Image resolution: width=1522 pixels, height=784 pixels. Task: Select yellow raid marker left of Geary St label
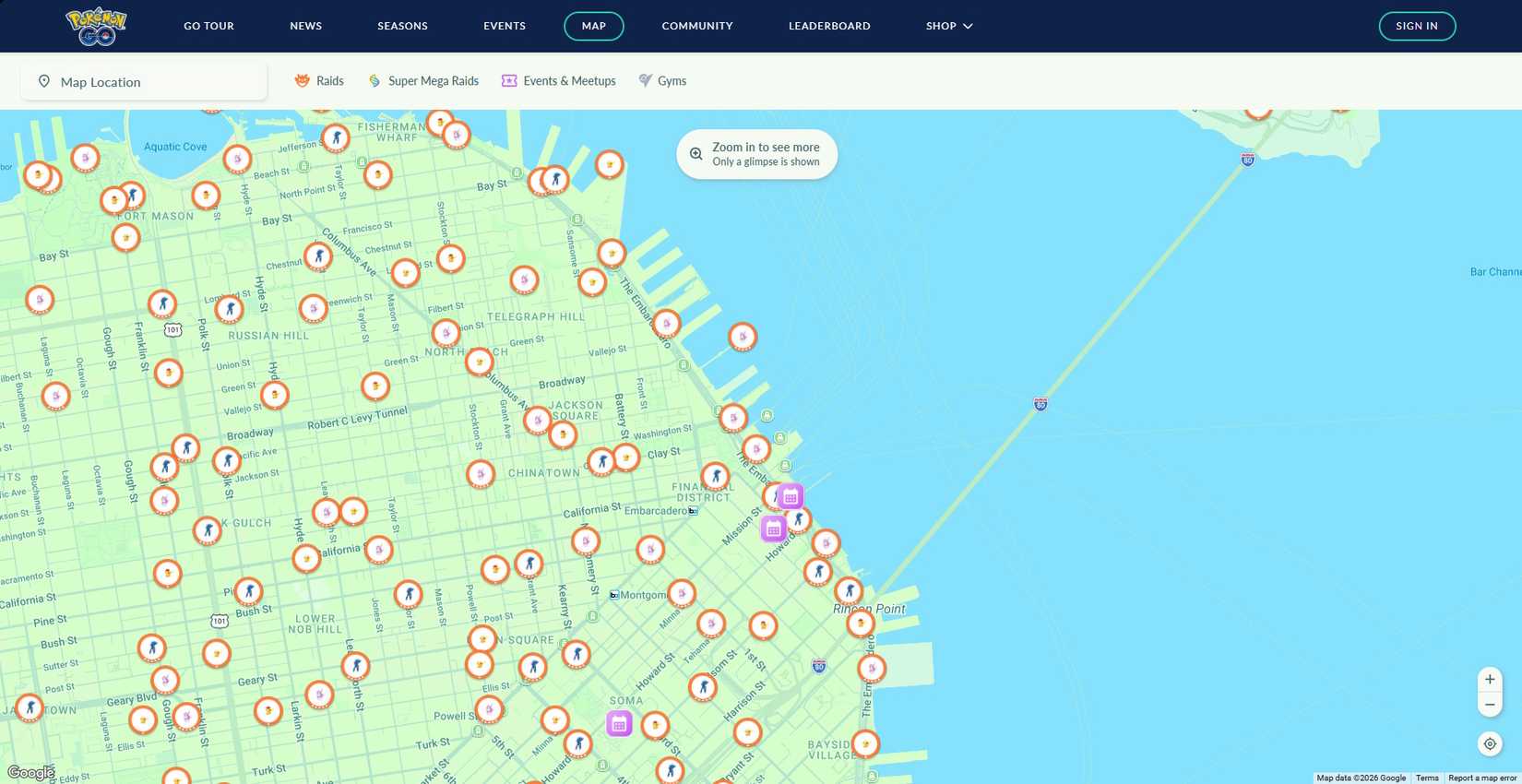click(x=217, y=654)
